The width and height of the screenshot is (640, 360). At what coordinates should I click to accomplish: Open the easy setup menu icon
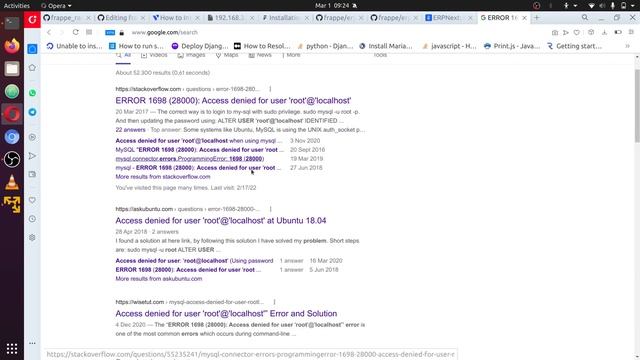pyautogui.click(x=631, y=32)
